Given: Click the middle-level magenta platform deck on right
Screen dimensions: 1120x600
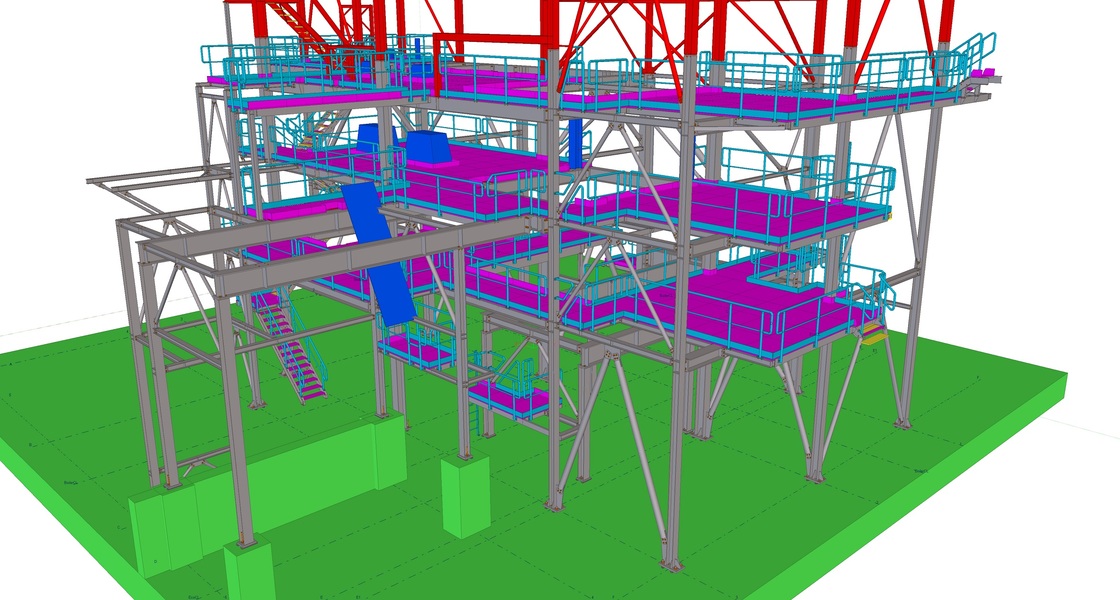Looking at the screenshot, I should [x=740, y=212].
